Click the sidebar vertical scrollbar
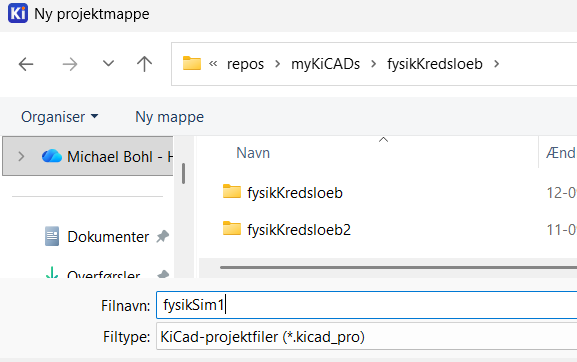Screen dimensions: 577x362 (x=183, y=173)
